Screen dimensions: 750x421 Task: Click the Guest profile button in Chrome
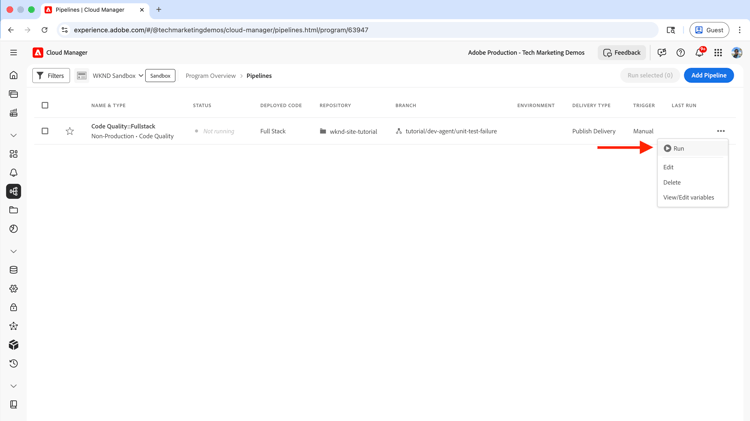[709, 30]
